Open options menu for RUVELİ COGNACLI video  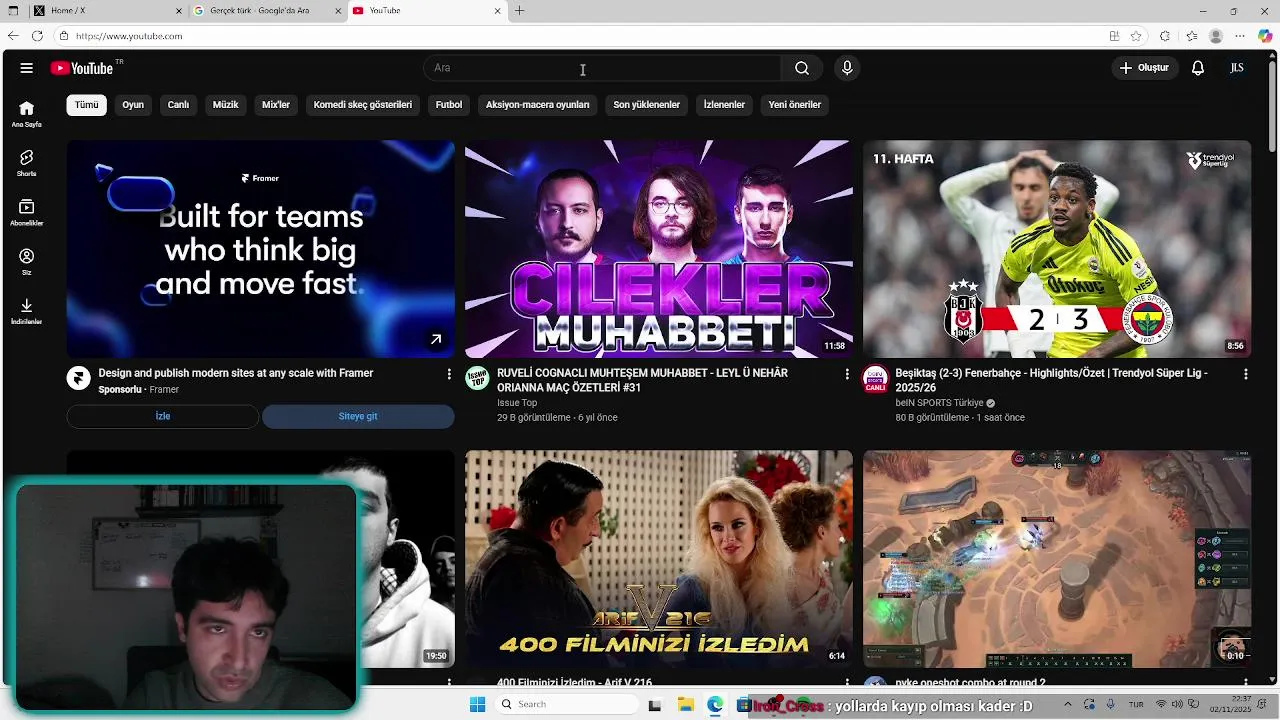(x=847, y=373)
